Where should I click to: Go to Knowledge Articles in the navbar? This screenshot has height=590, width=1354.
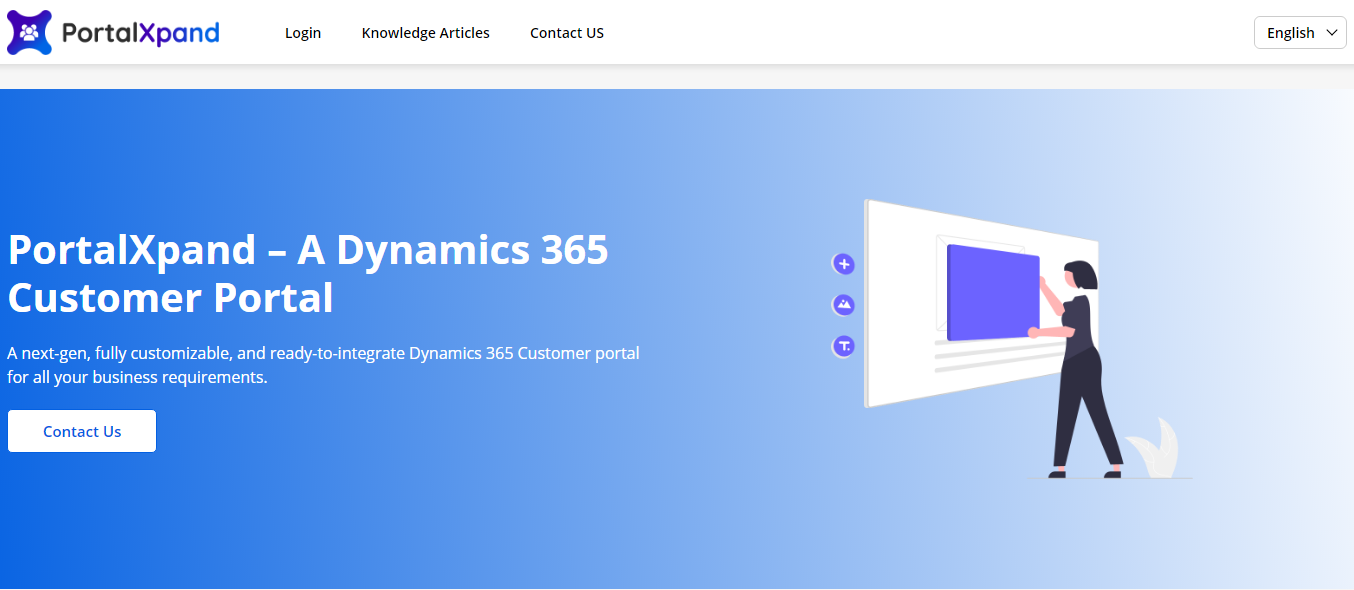pos(426,33)
